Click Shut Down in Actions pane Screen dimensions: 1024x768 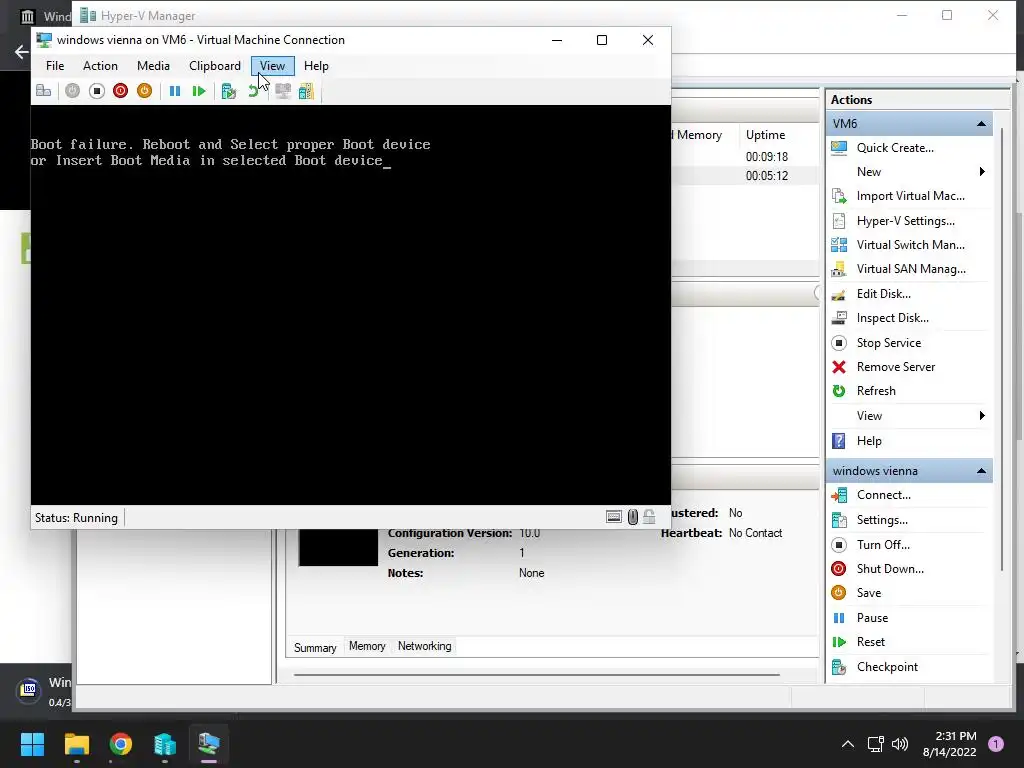890,569
